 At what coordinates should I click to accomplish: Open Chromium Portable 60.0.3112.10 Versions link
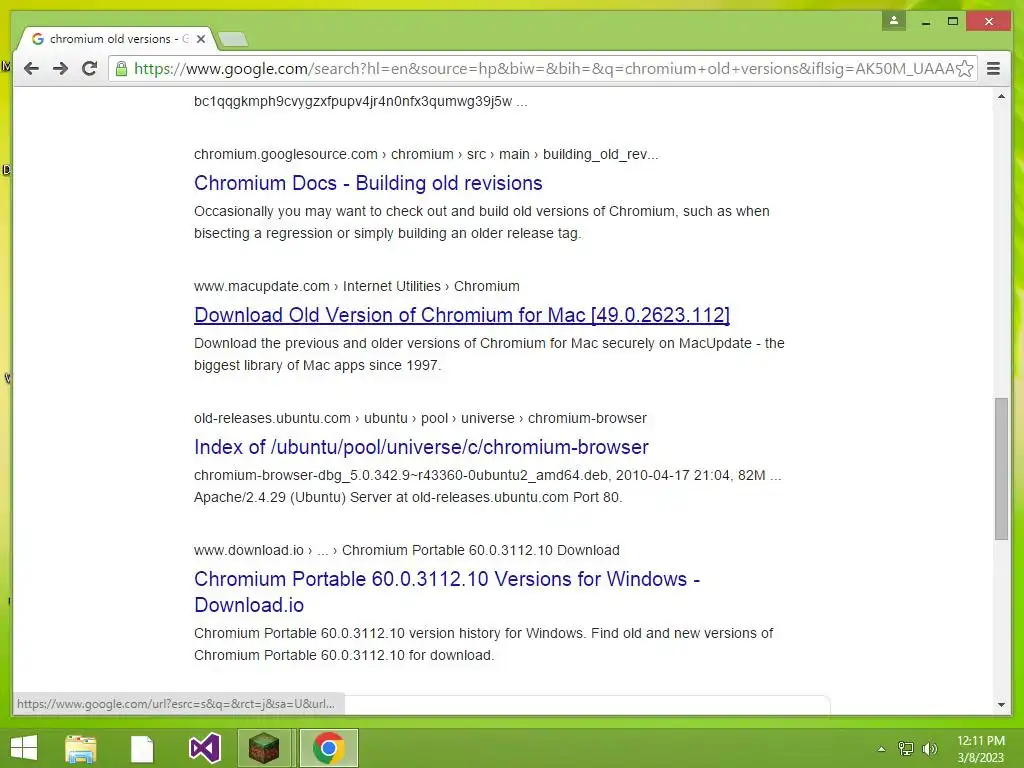(x=447, y=592)
